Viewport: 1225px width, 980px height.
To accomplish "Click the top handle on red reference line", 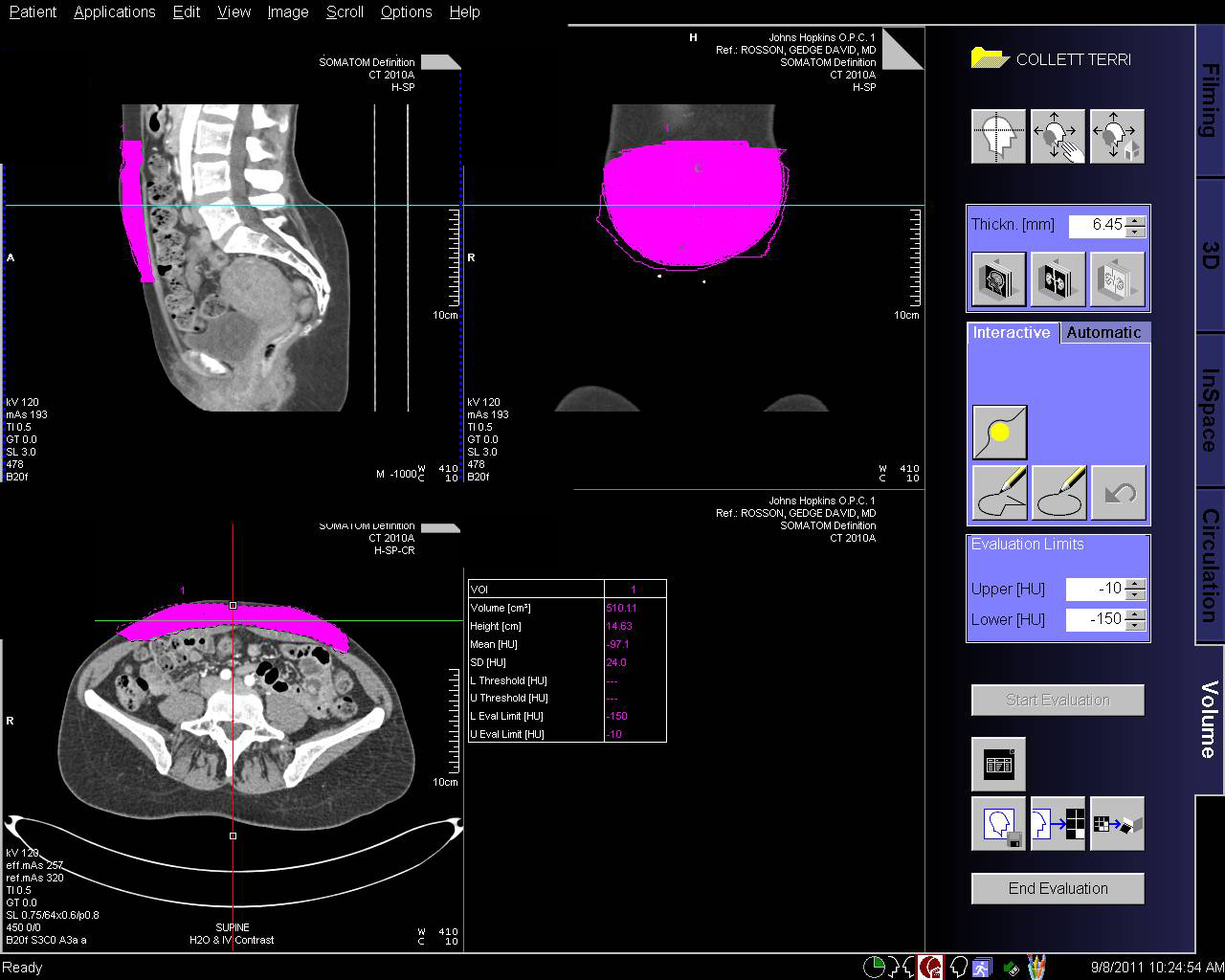I will click(233, 605).
